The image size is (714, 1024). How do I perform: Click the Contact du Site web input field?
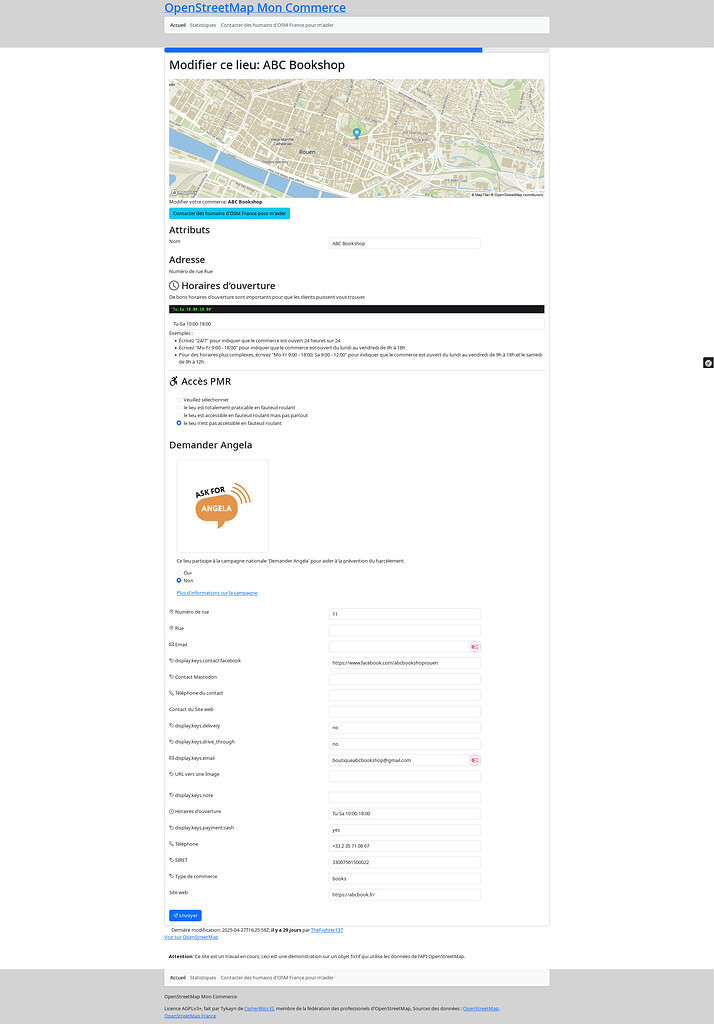click(404, 711)
